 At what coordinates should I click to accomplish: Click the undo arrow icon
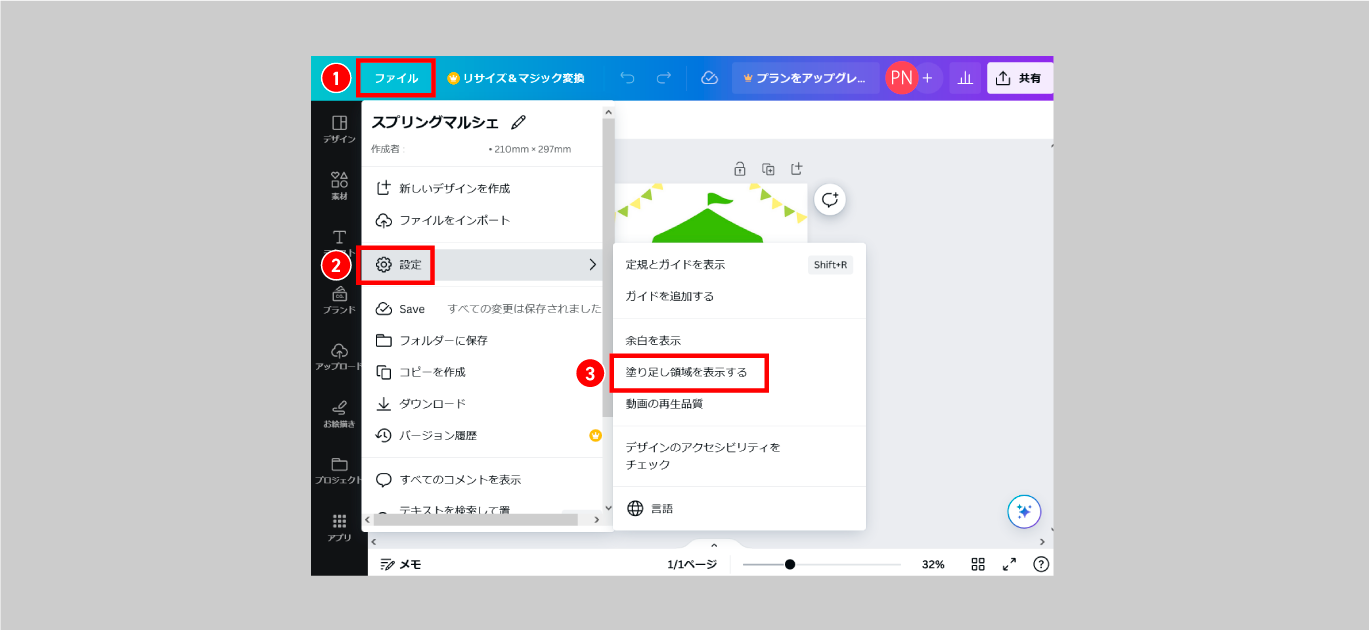627,78
